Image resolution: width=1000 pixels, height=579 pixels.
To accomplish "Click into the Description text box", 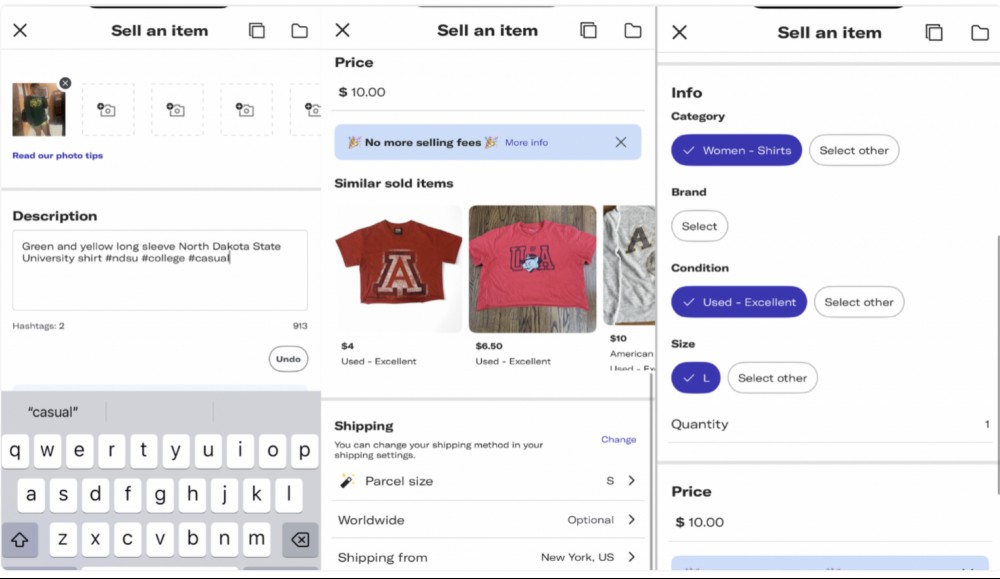I will 160,270.
